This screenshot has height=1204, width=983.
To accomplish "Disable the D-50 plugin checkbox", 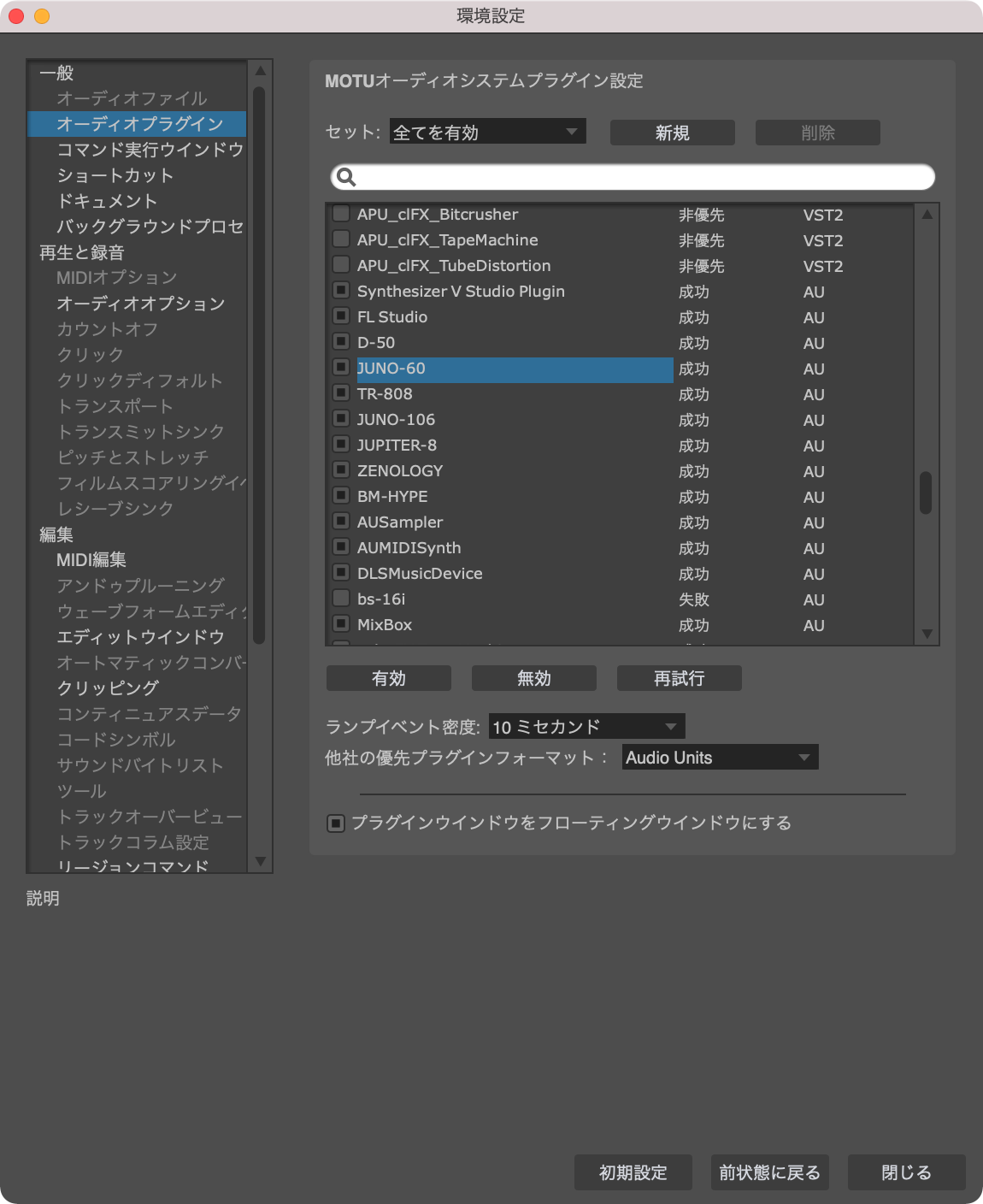I will coord(341,342).
